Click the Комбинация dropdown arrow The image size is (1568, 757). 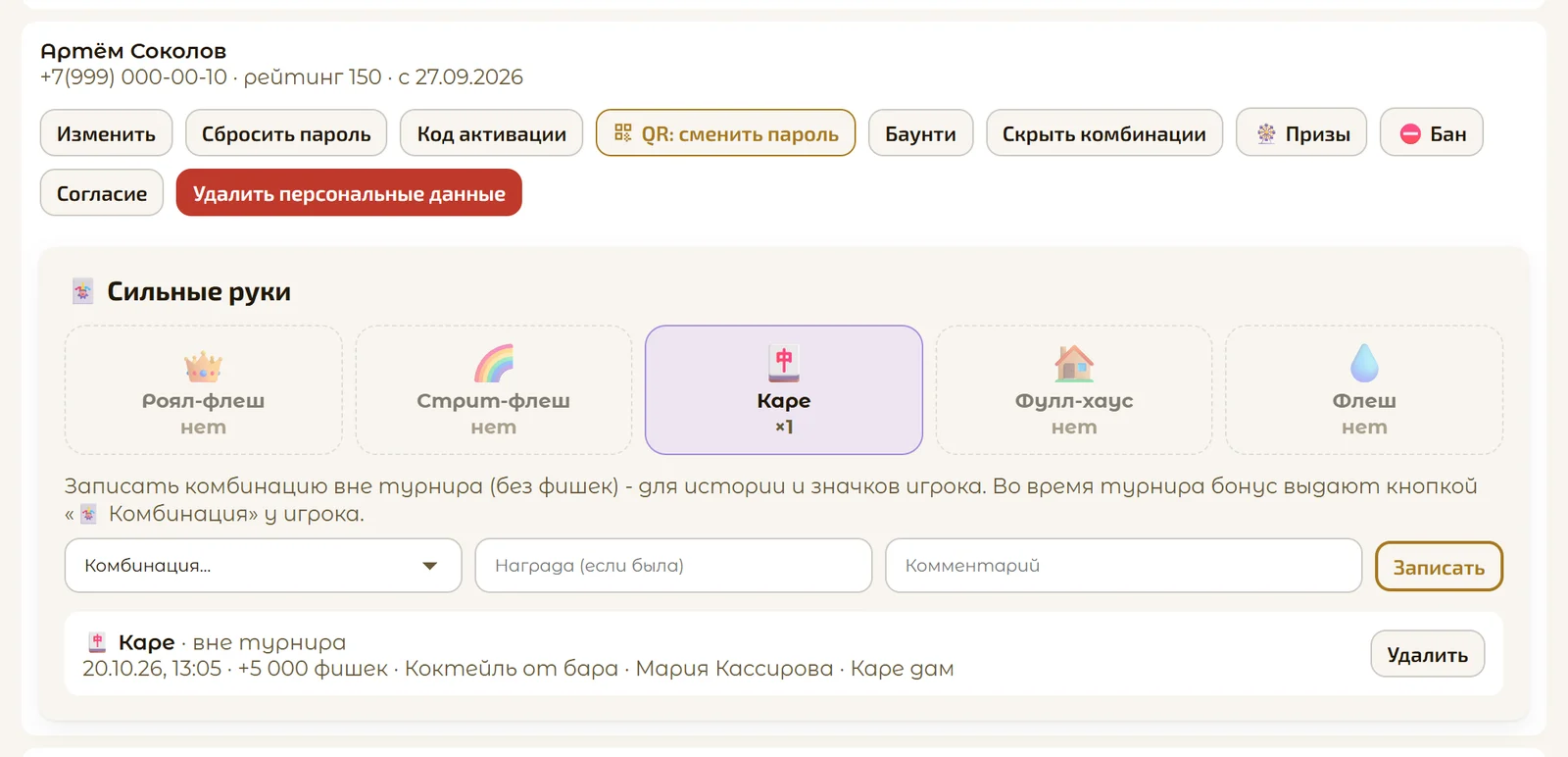coord(429,566)
